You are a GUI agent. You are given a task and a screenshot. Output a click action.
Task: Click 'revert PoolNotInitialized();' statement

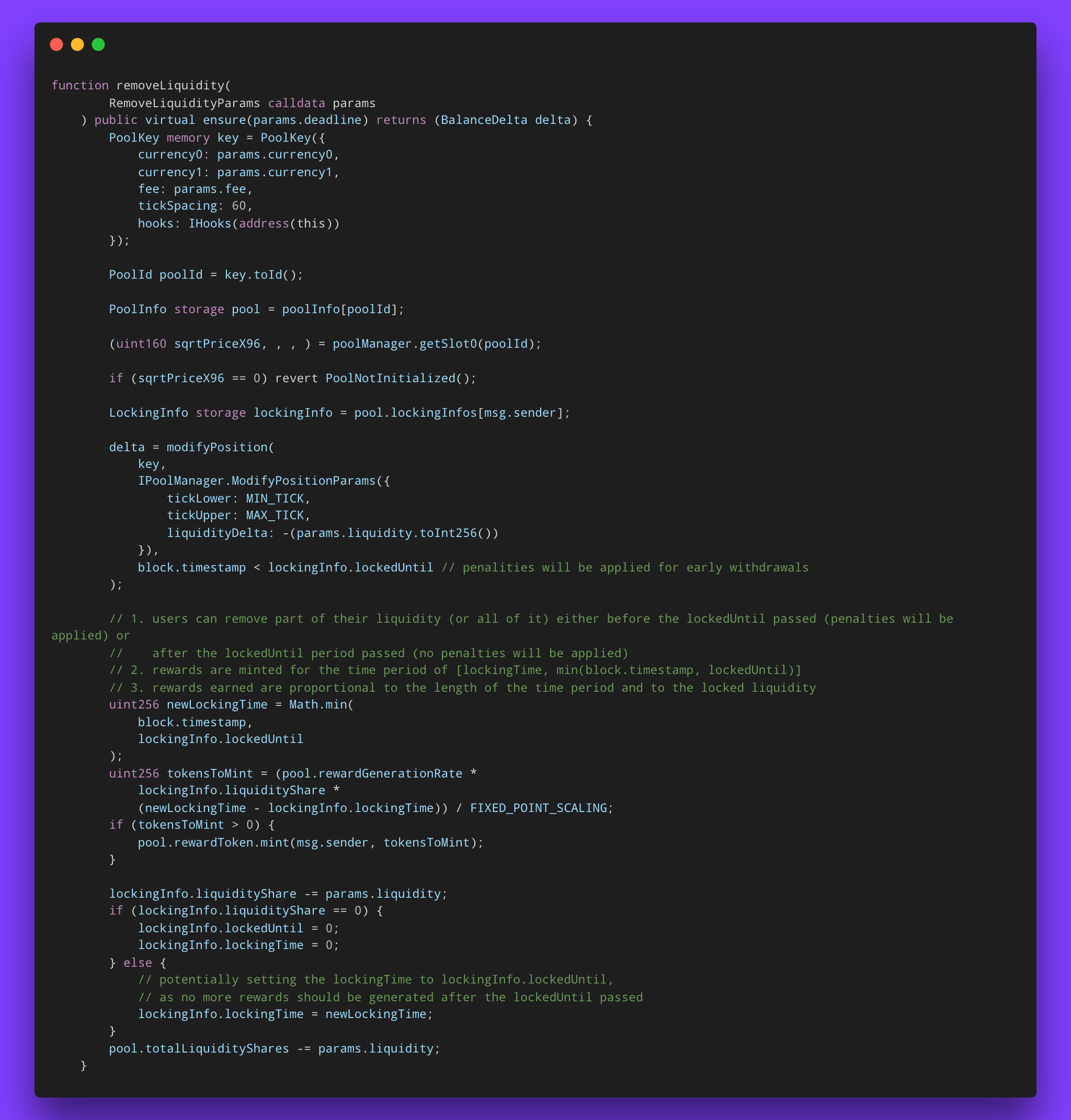pos(375,378)
